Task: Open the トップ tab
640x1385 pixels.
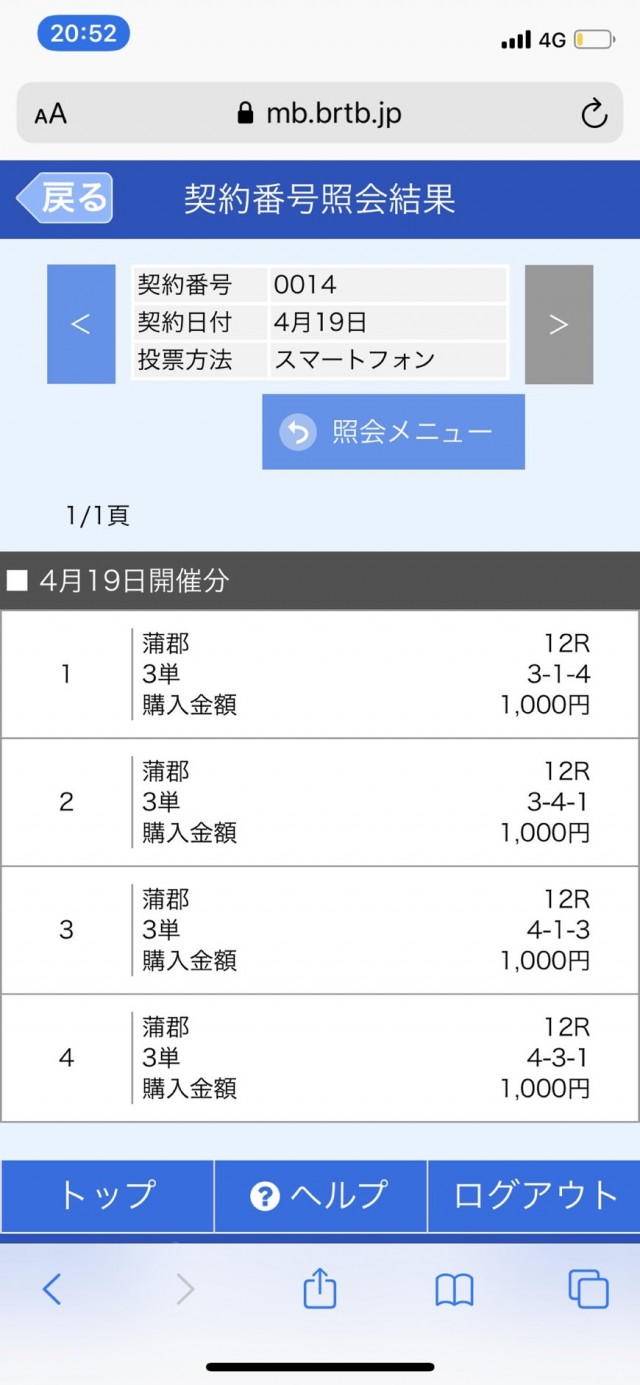Action: 107,1196
